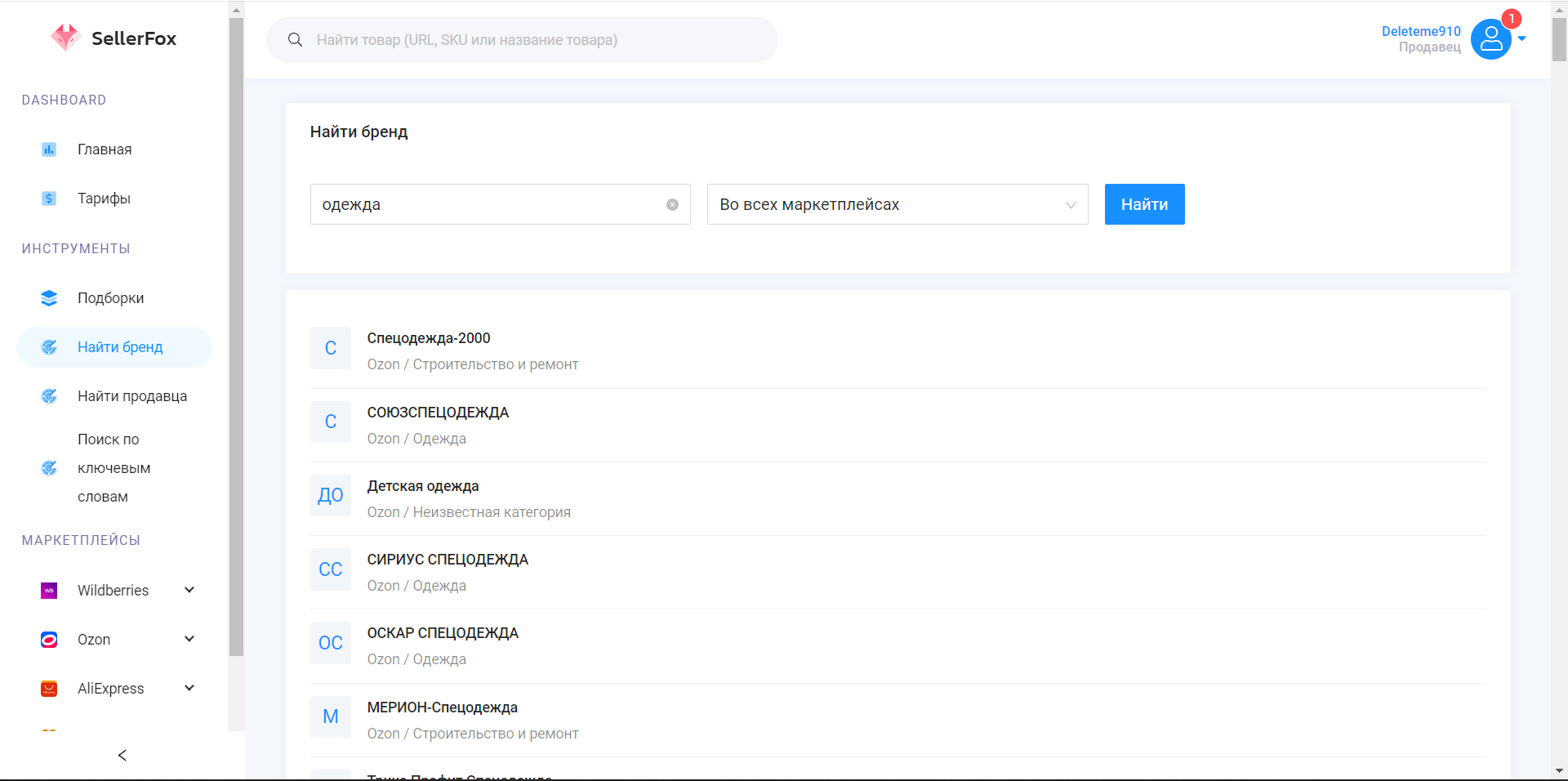Click the SellerFox brand name text
The width and height of the screenshot is (1568, 781).
tap(134, 38)
